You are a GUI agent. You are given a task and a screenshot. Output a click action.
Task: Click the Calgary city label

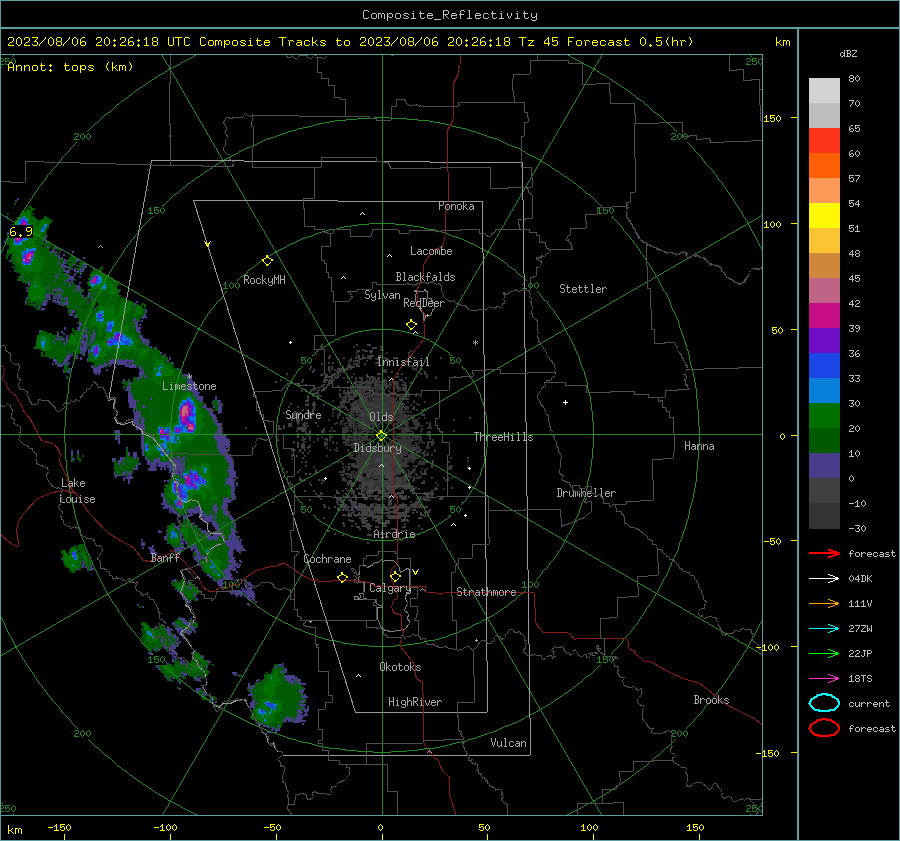390,588
